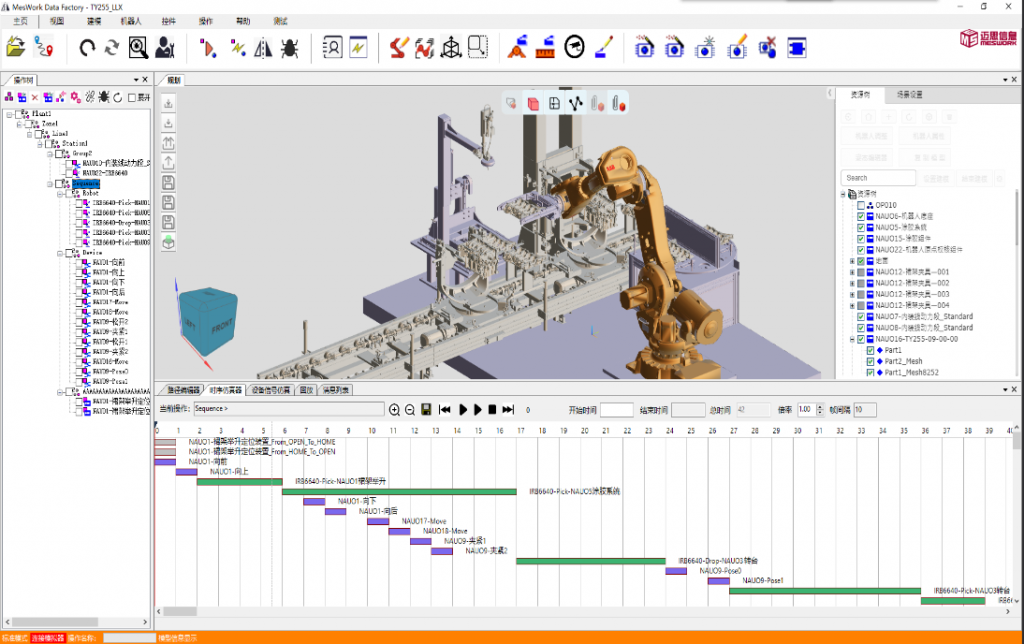Click the user with wrench icon
1024x644 pixels.
tap(165, 48)
